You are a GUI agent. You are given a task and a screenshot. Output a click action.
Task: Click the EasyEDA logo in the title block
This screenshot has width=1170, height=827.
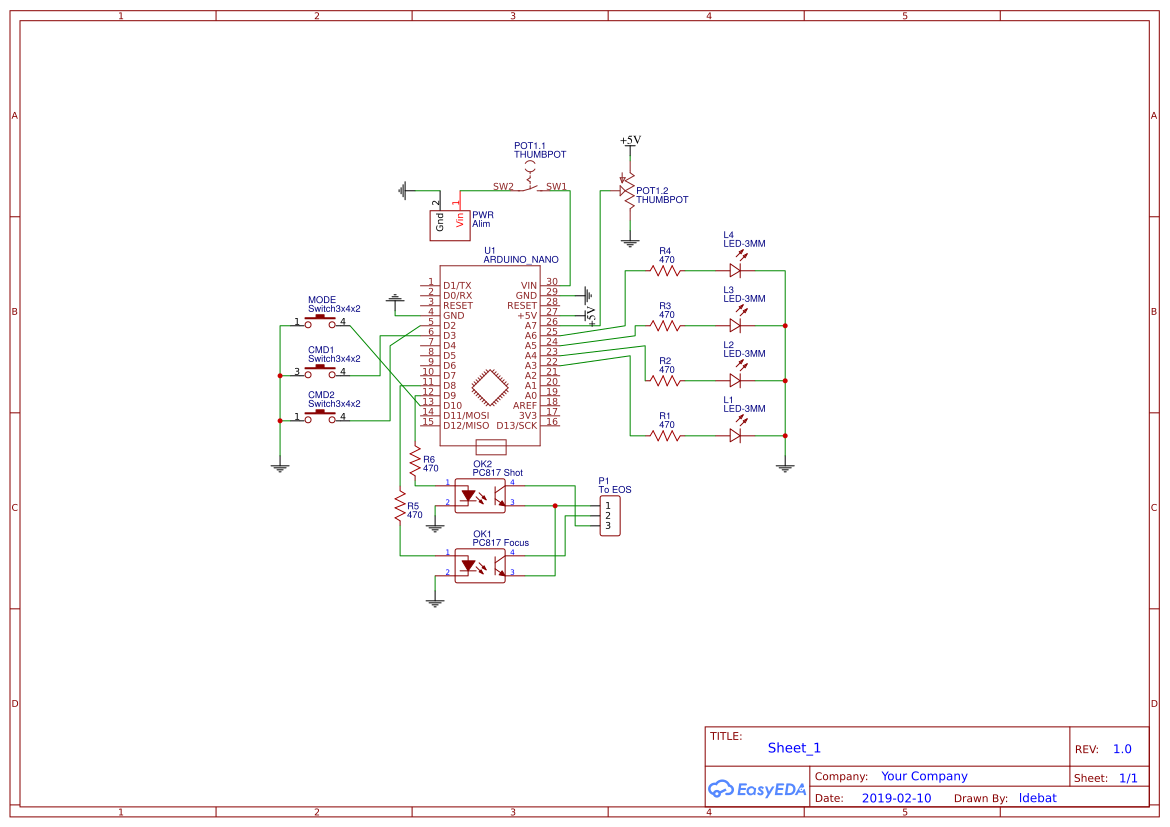pos(755,789)
